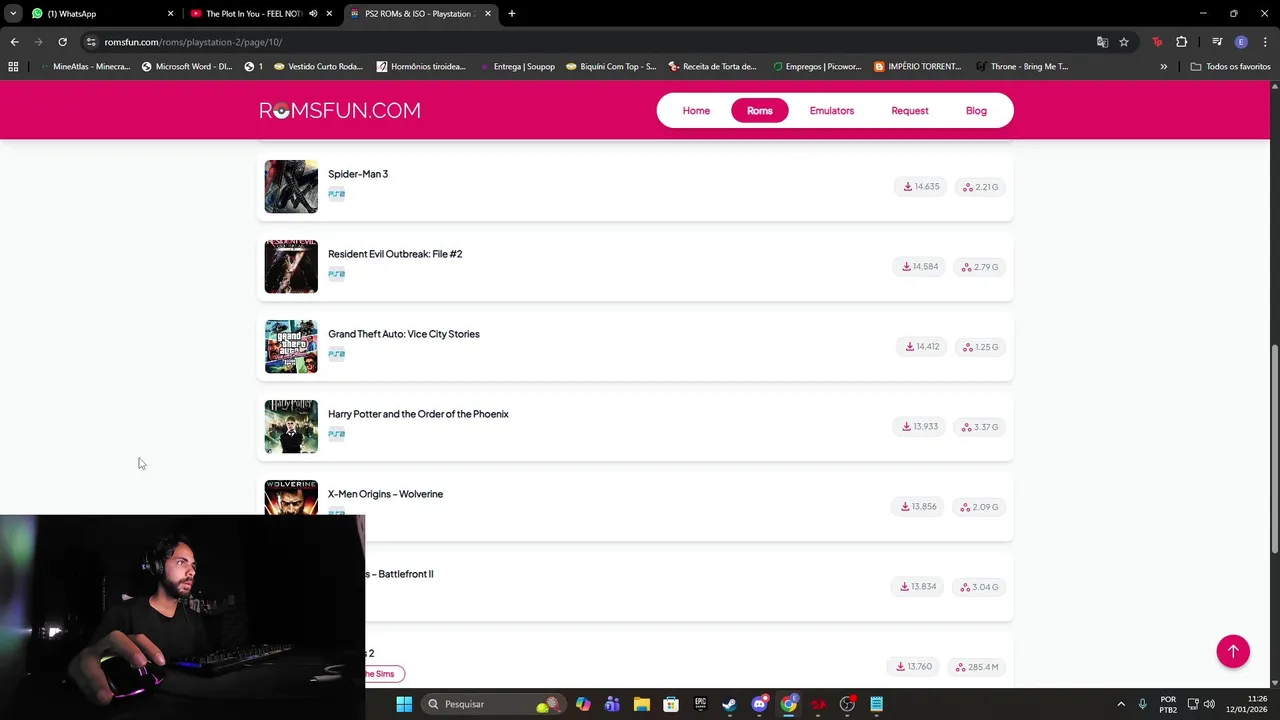The height and width of the screenshot is (720, 1280).
Task: Open the Emulators menu item
Action: [832, 111]
